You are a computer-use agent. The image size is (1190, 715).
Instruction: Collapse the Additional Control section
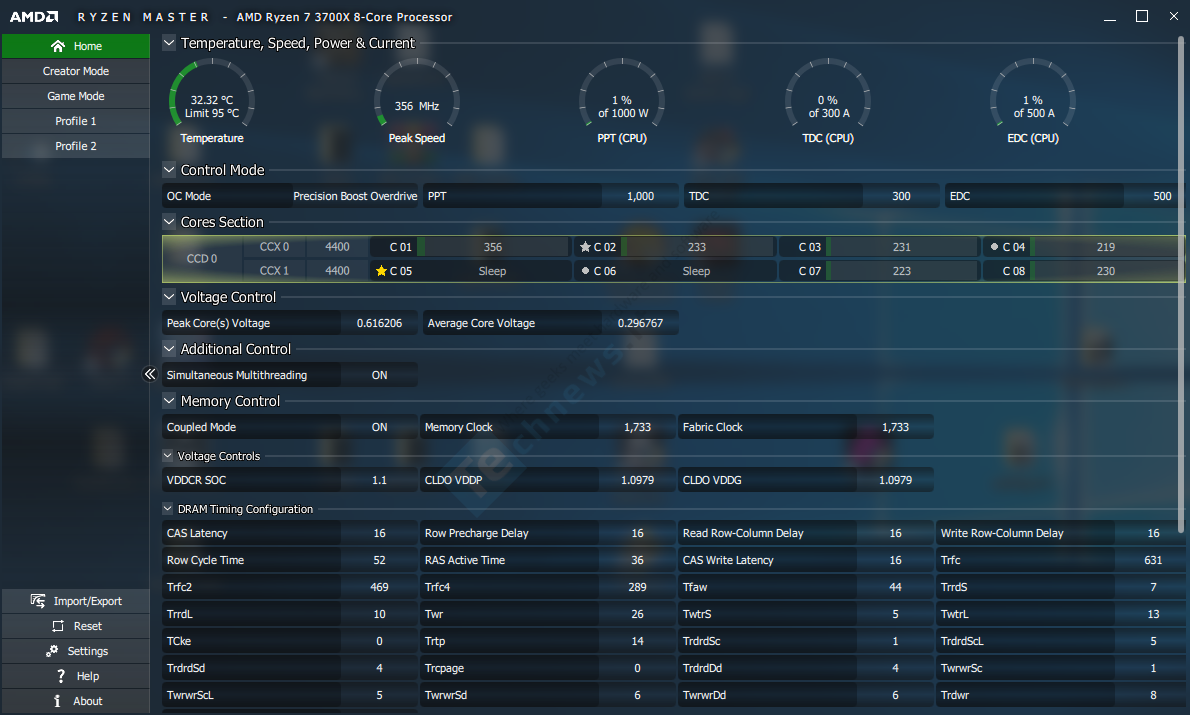point(169,348)
